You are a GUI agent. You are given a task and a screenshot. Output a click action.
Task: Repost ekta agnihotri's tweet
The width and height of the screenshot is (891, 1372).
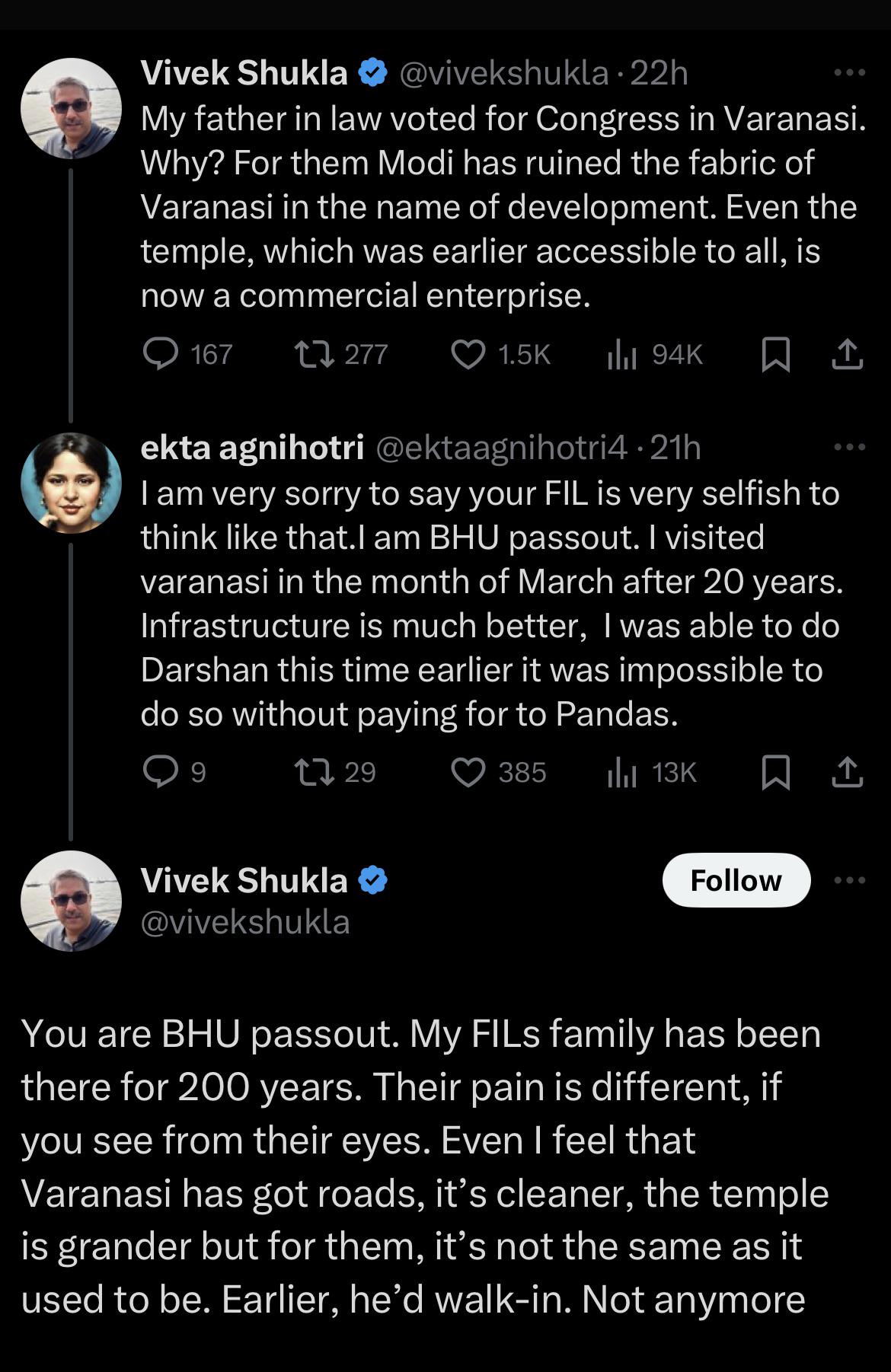[x=314, y=772]
